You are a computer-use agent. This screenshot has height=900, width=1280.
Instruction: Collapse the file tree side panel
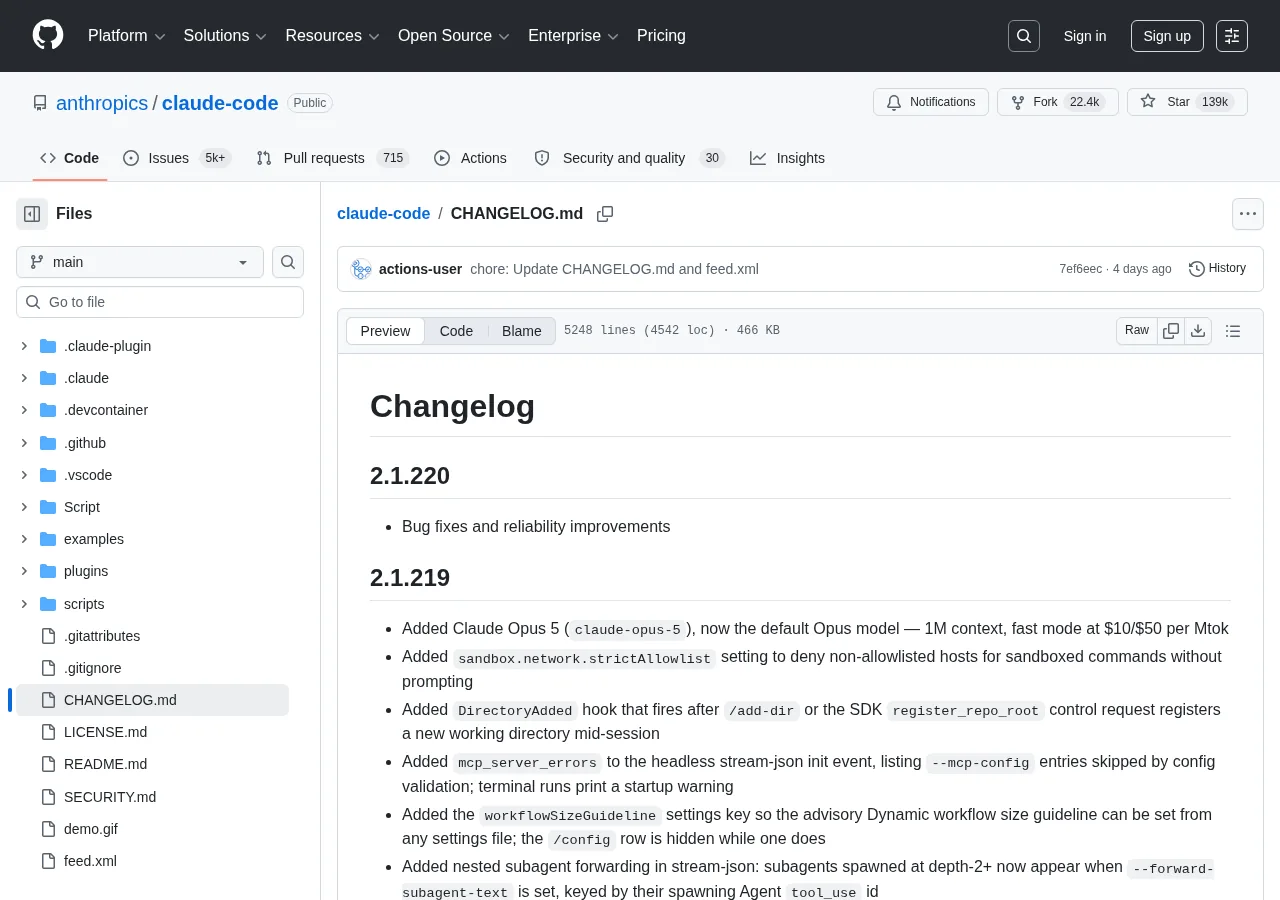(x=32, y=214)
